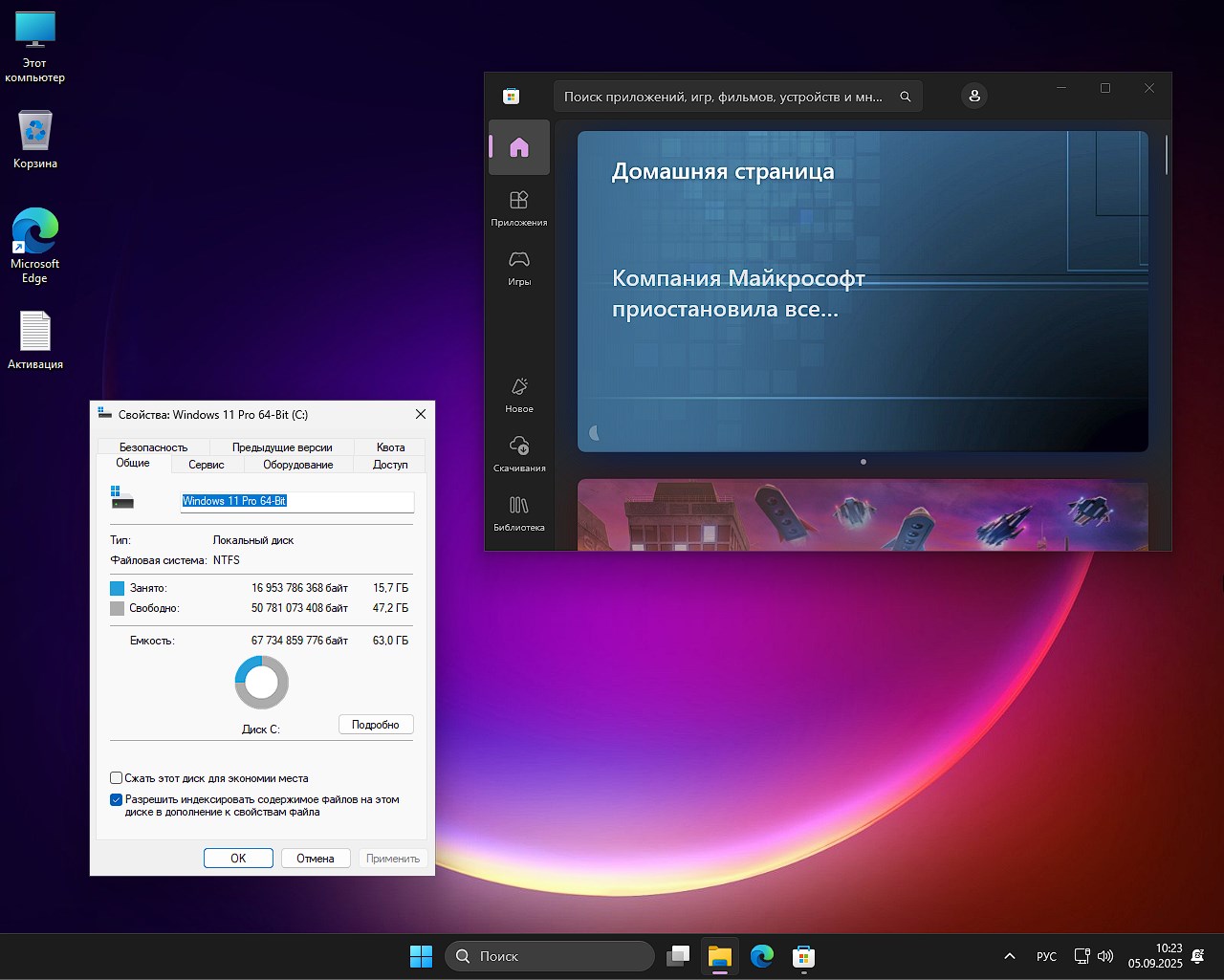The height and width of the screenshot is (980, 1224).
Task: Open the Hardware tab in drive properties
Action: 297,465
